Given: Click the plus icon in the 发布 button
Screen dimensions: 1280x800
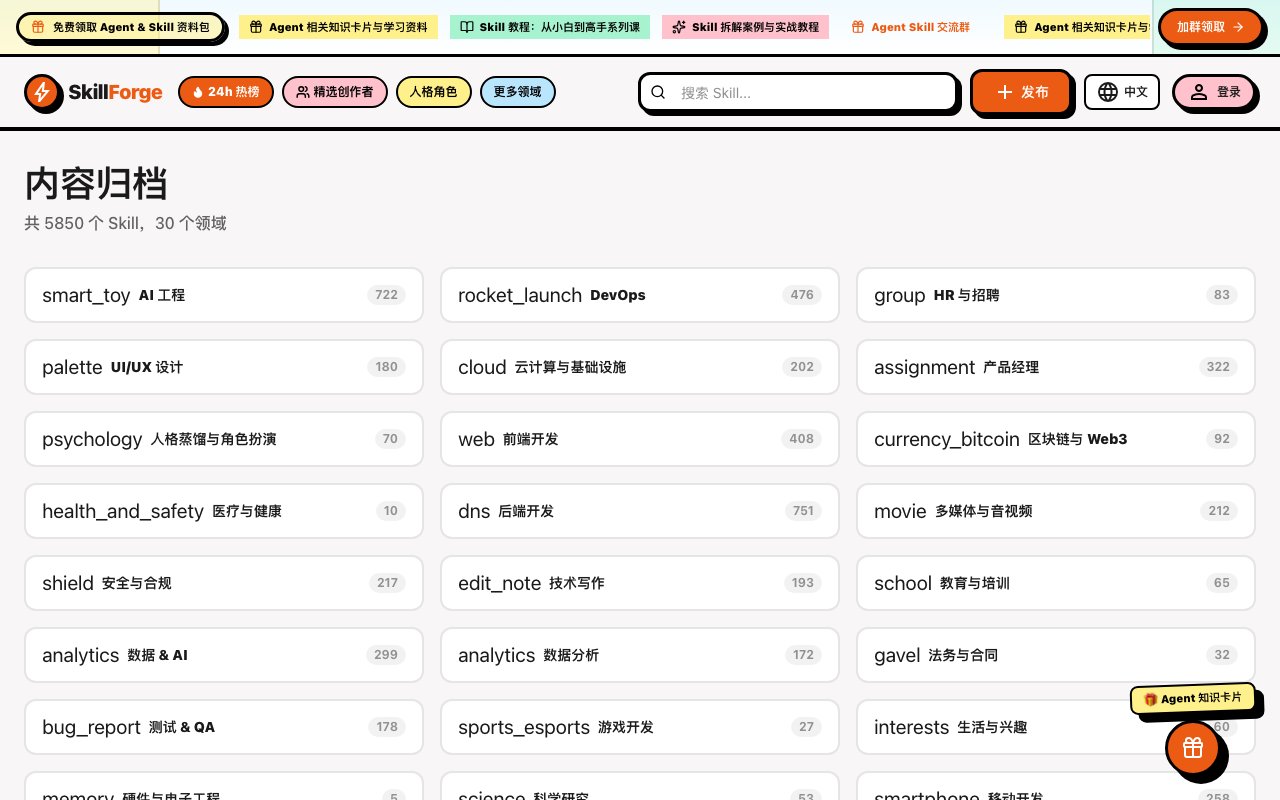Looking at the screenshot, I should click(x=1005, y=92).
